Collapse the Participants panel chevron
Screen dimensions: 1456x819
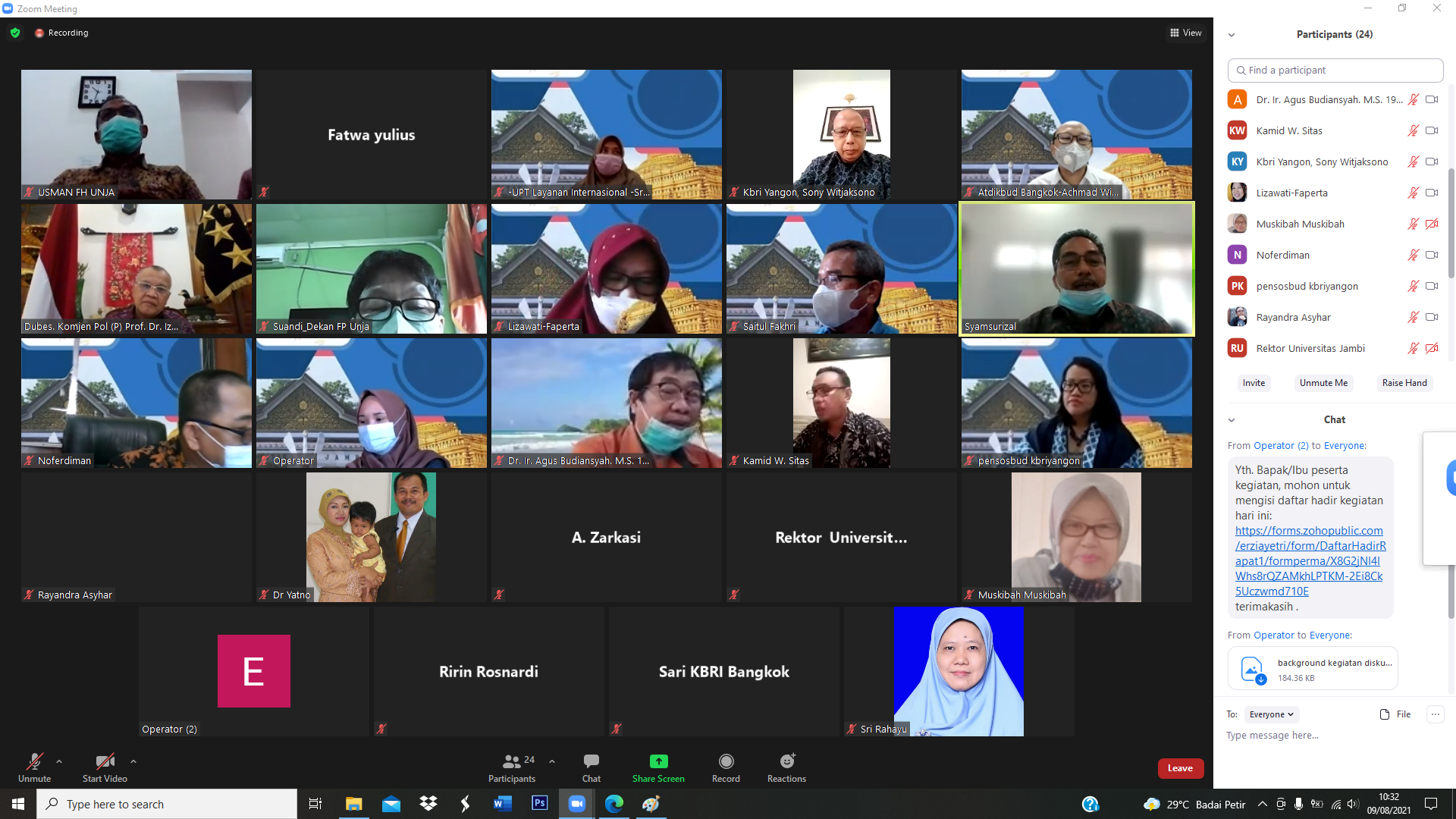1232,35
